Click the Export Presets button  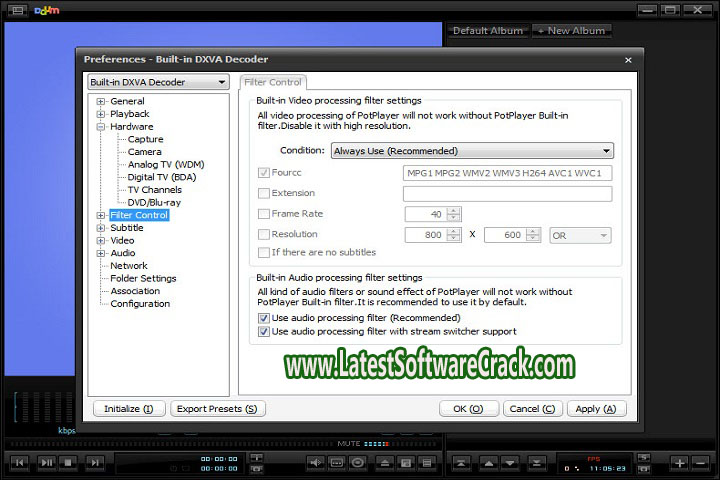pos(217,408)
